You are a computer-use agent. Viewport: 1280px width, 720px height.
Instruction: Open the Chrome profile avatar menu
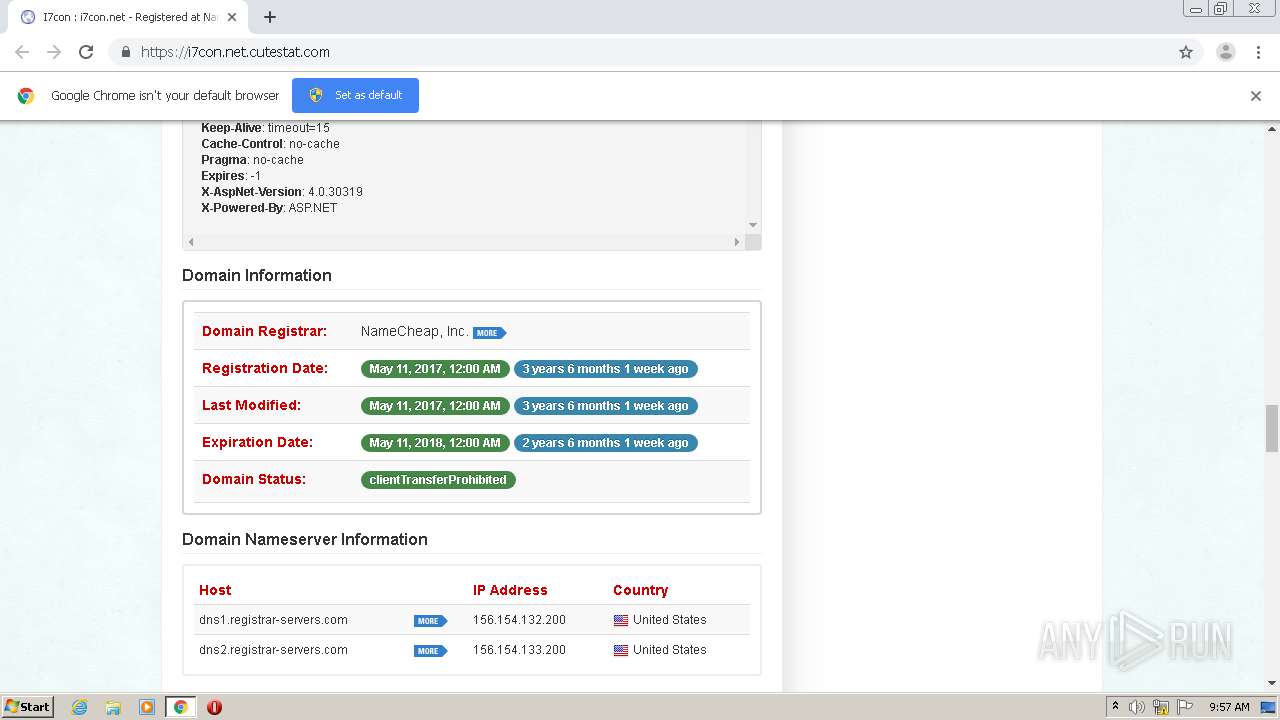[1226, 52]
